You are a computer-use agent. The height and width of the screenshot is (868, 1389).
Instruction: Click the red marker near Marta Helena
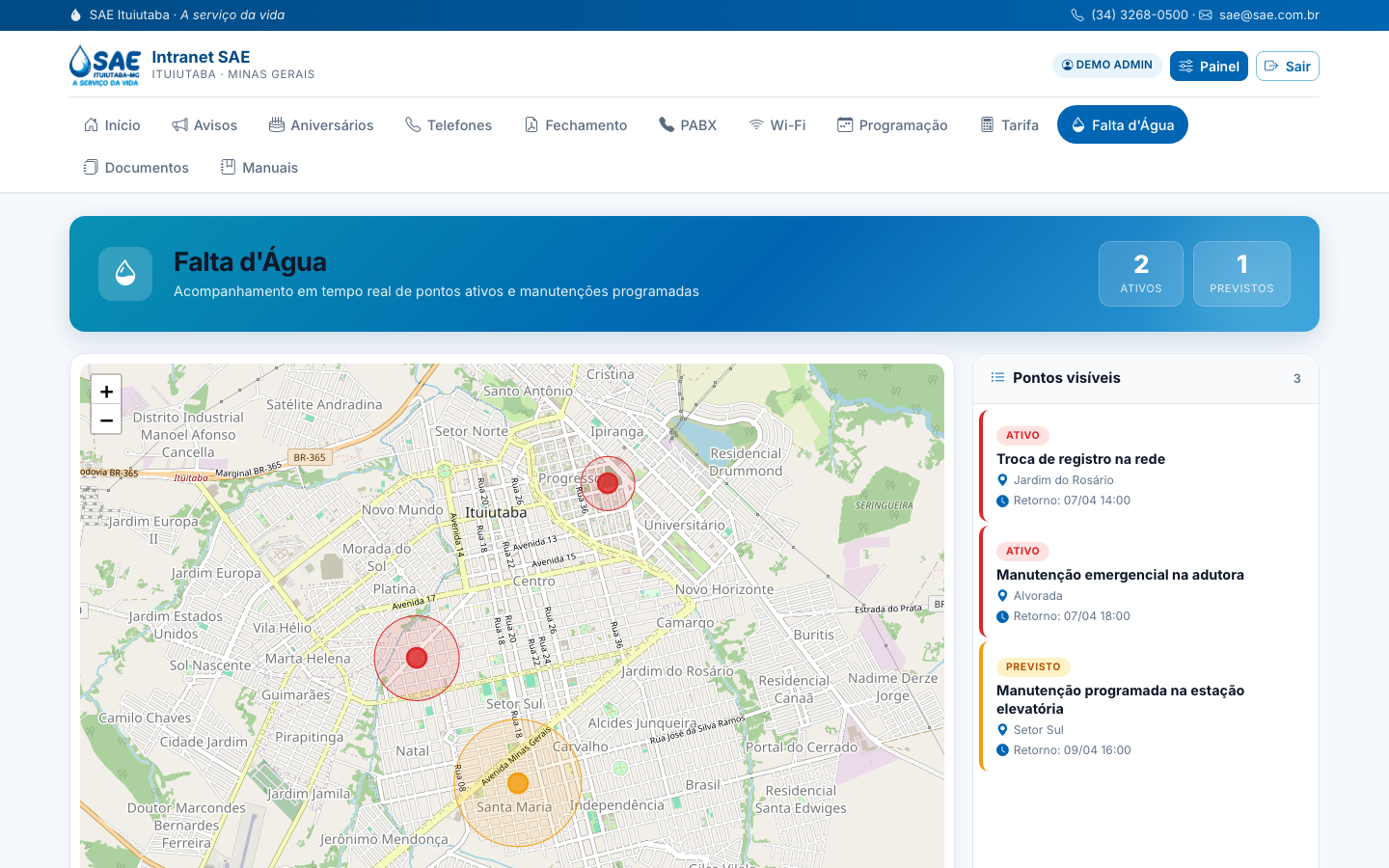(417, 658)
